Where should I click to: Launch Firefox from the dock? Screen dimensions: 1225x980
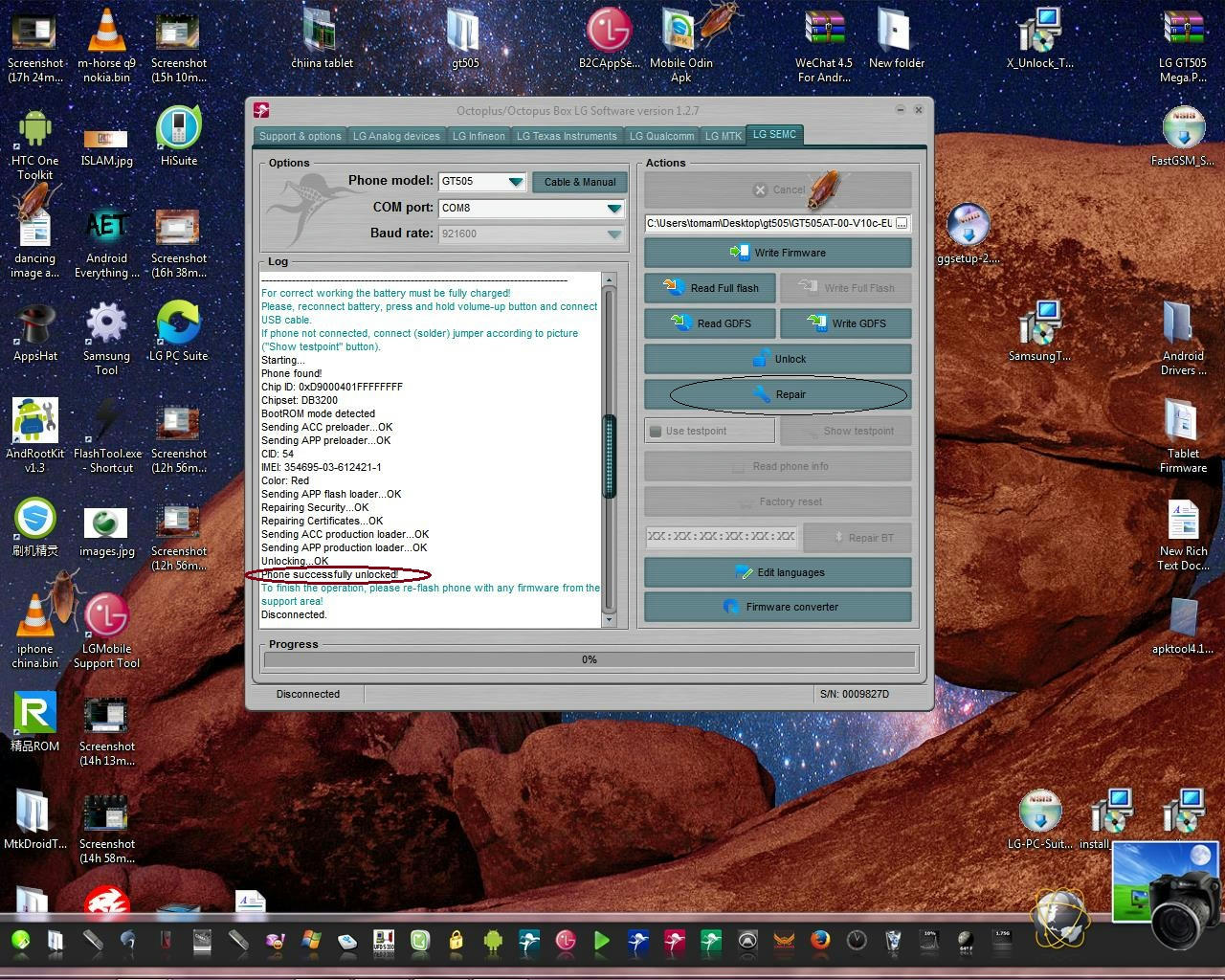pos(820,941)
